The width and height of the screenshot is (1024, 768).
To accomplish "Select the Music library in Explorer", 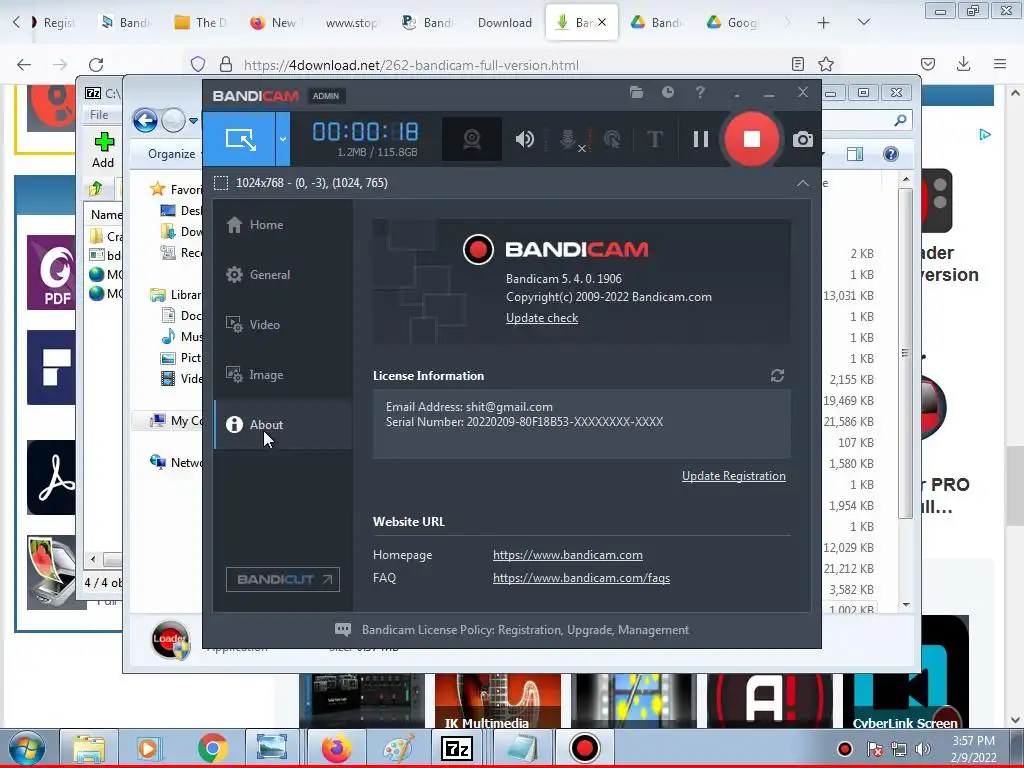I will coord(182,336).
